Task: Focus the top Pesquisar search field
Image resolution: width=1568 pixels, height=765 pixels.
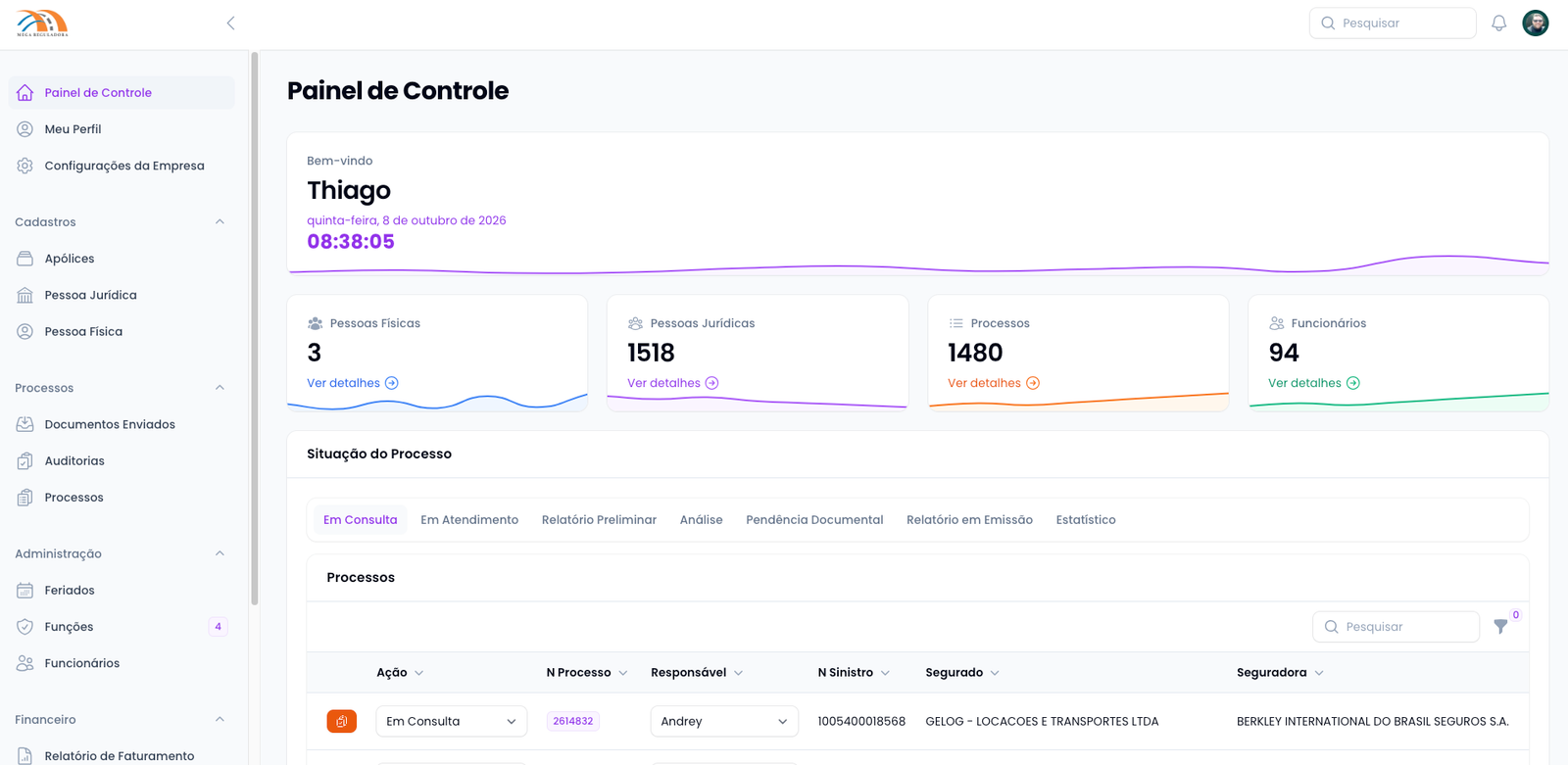Action: pos(1393,24)
